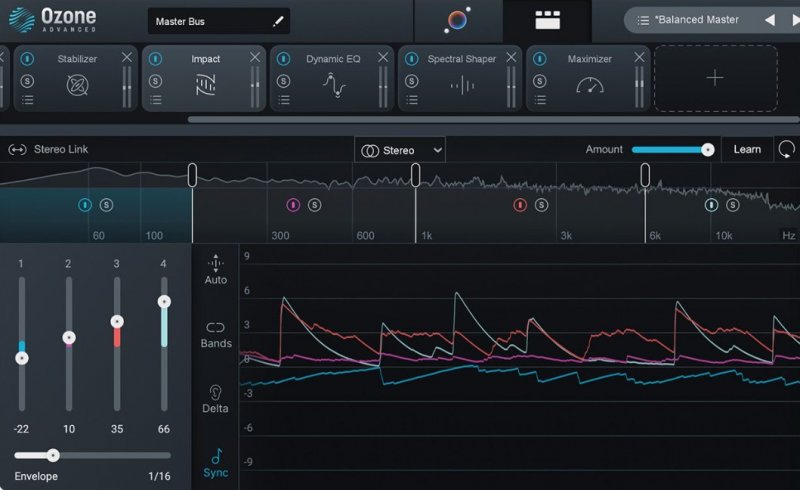Click the reset circular arrow next to Learn
Screen dimensions: 800x490
click(x=786, y=149)
